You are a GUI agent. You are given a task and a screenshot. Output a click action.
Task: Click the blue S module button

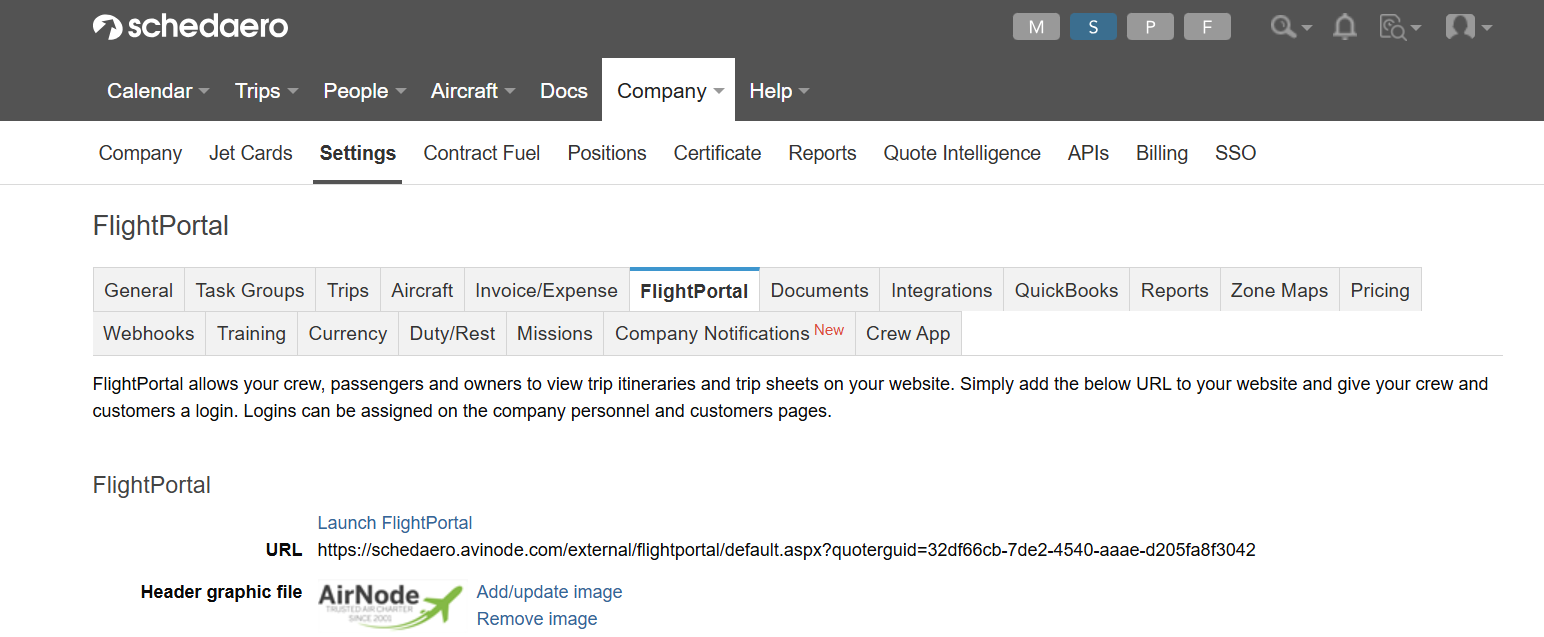(1093, 27)
